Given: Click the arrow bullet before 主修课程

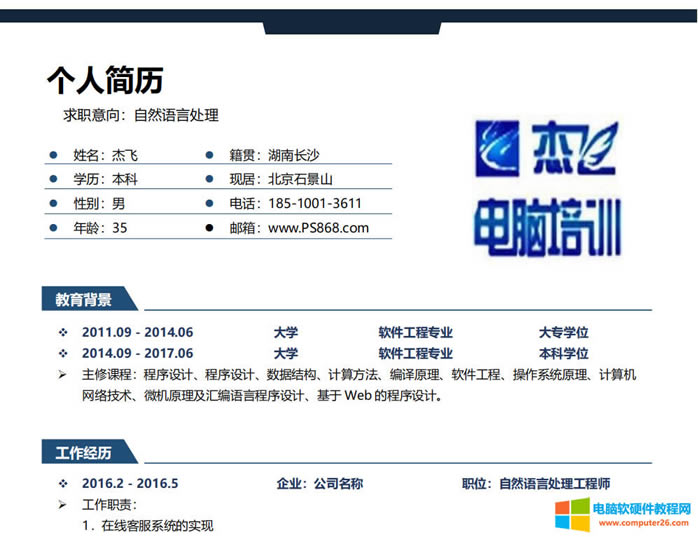Looking at the screenshot, I should coord(62,375).
